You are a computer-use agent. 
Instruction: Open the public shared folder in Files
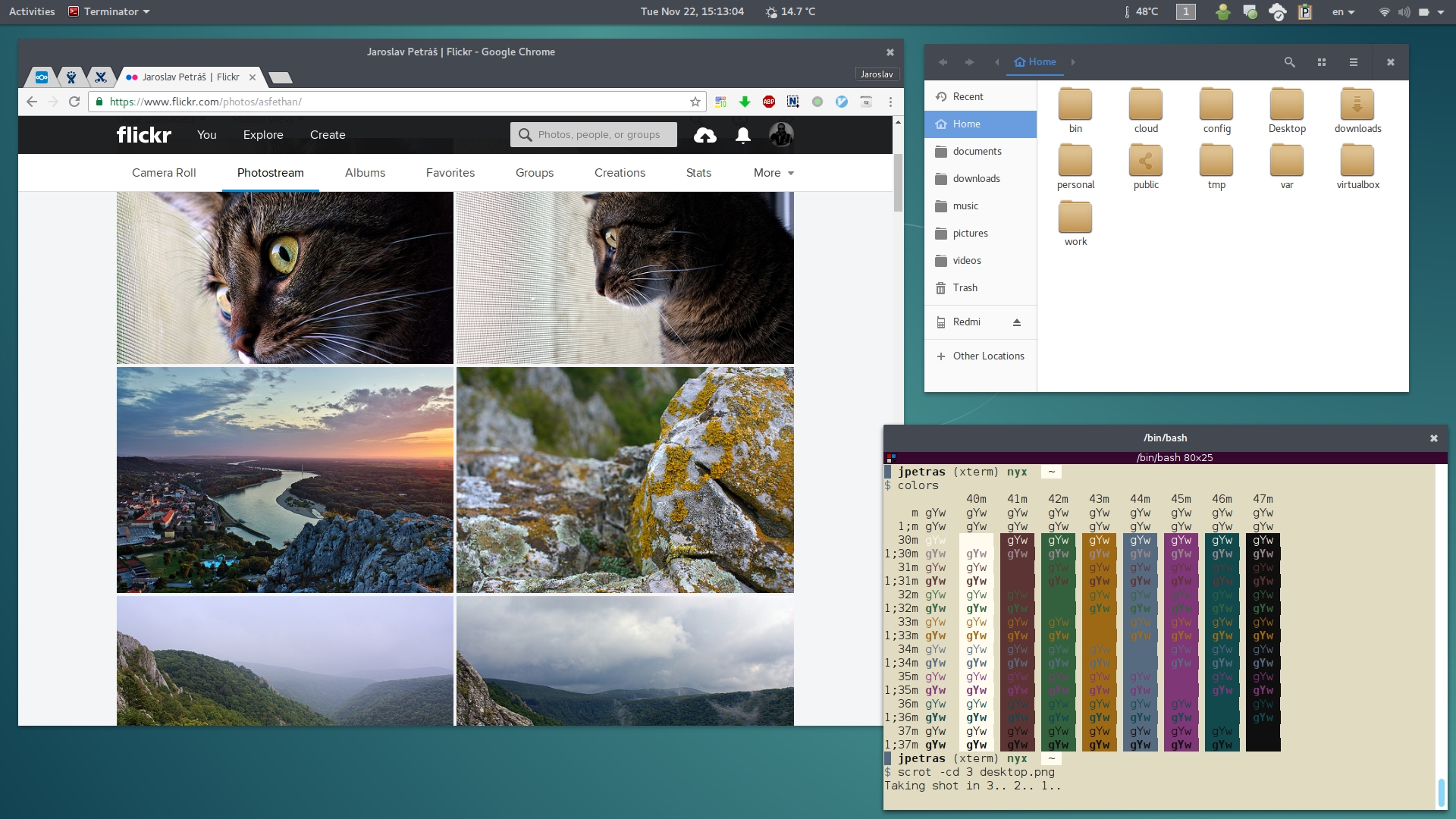tap(1146, 167)
